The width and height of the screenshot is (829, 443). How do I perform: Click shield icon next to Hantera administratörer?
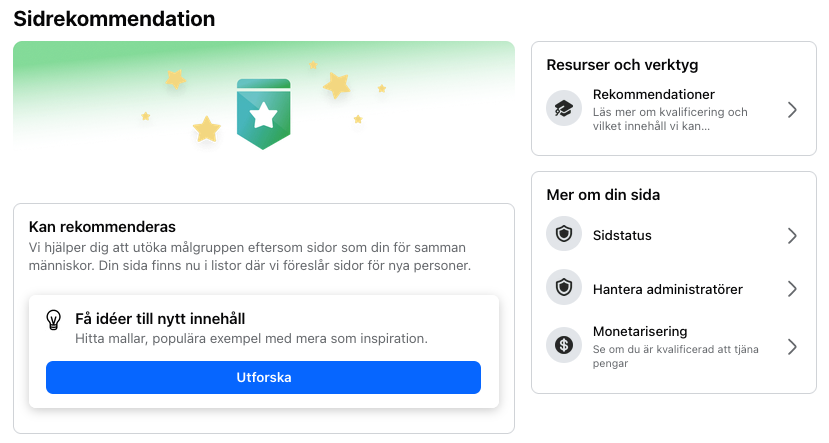pyautogui.click(x=564, y=288)
